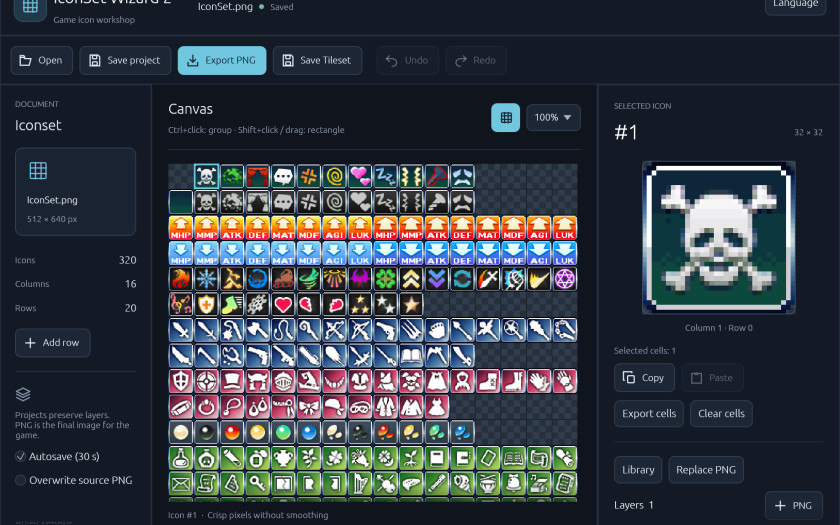840x525 pixels.
Task: Pick the full red heart icon cell
Action: (283, 305)
